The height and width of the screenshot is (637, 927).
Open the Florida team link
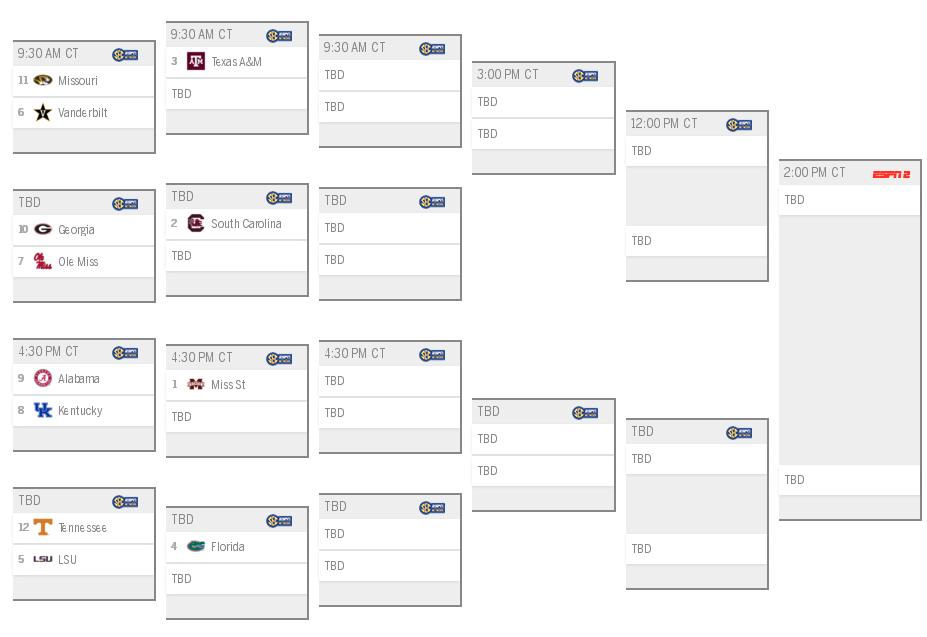coord(228,547)
